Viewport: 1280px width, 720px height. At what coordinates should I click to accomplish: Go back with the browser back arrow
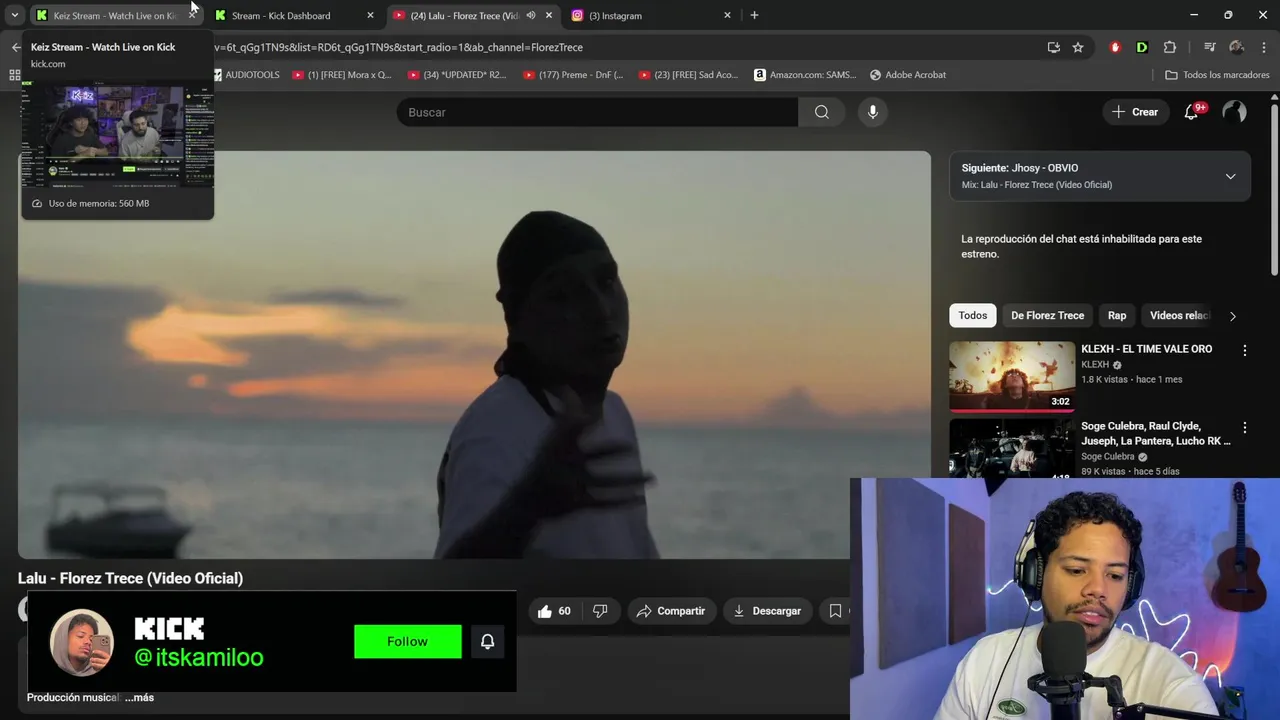click(x=15, y=47)
